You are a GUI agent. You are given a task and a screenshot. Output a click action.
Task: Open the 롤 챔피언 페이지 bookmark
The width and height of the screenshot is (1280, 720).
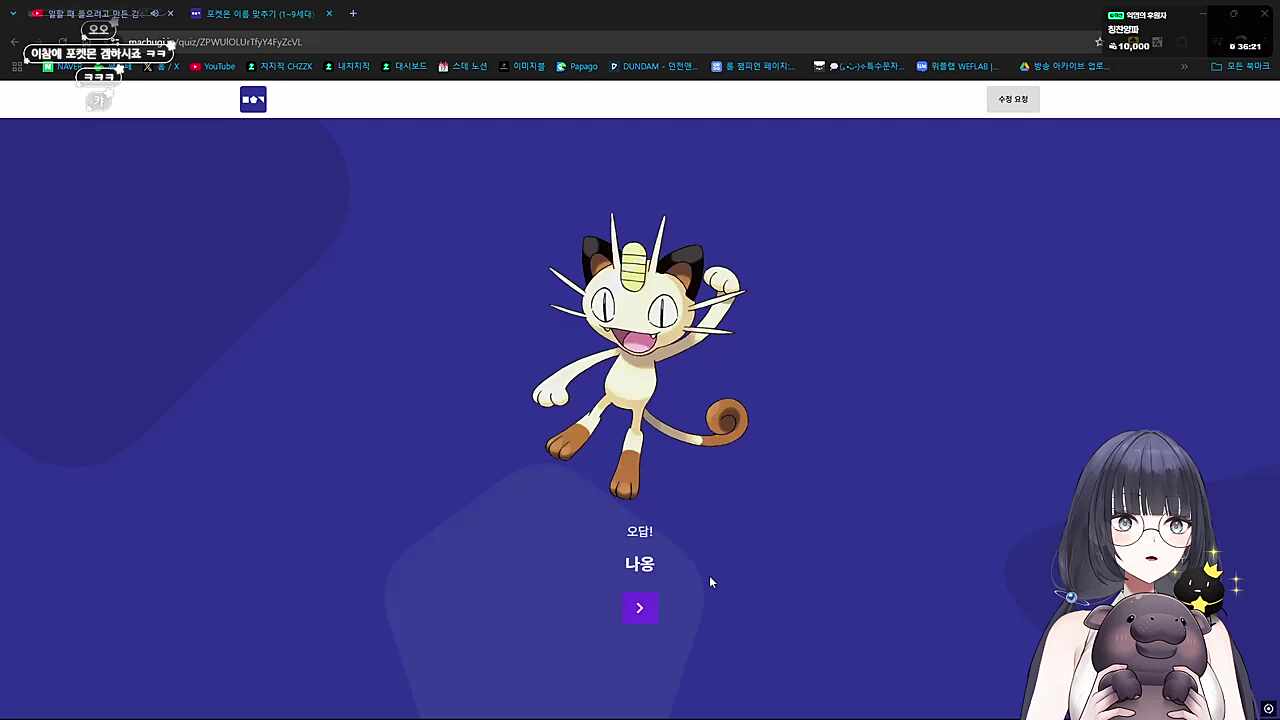tap(753, 66)
